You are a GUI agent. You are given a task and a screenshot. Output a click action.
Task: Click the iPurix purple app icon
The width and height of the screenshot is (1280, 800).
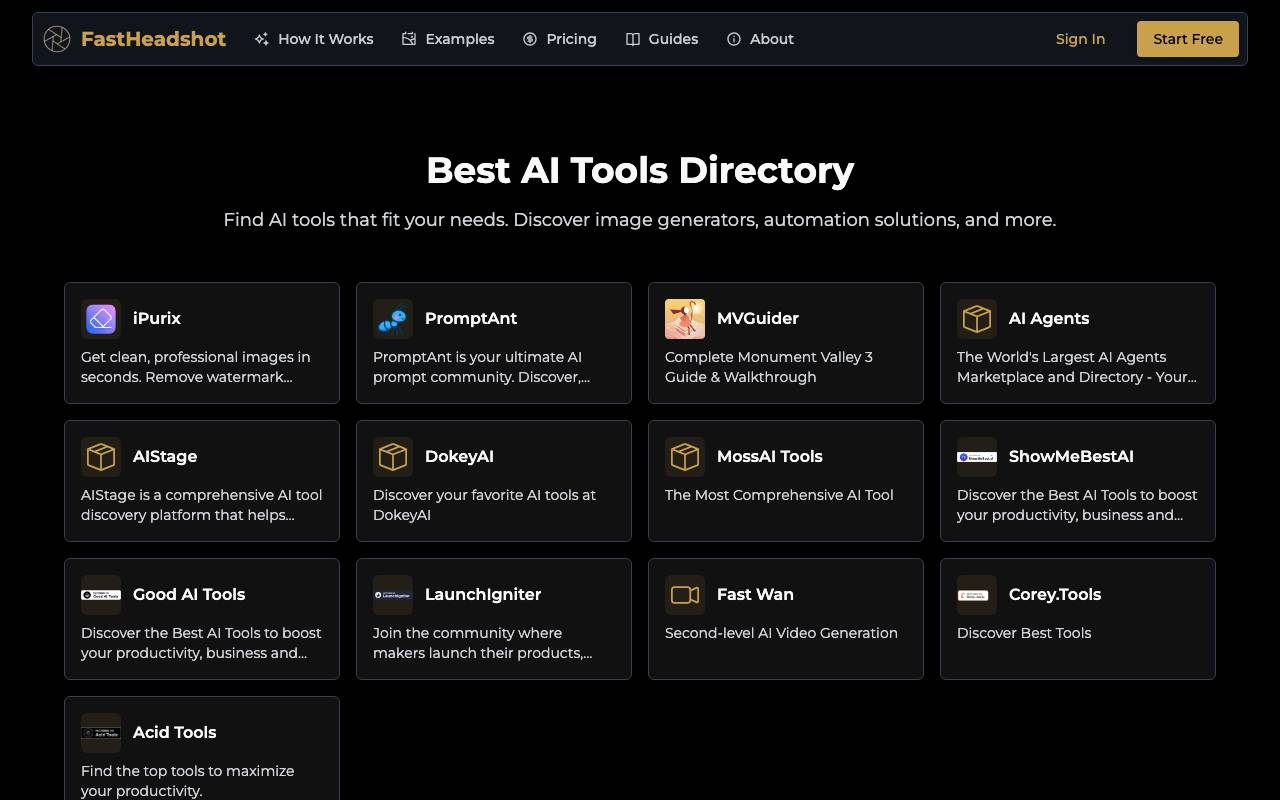click(101, 319)
